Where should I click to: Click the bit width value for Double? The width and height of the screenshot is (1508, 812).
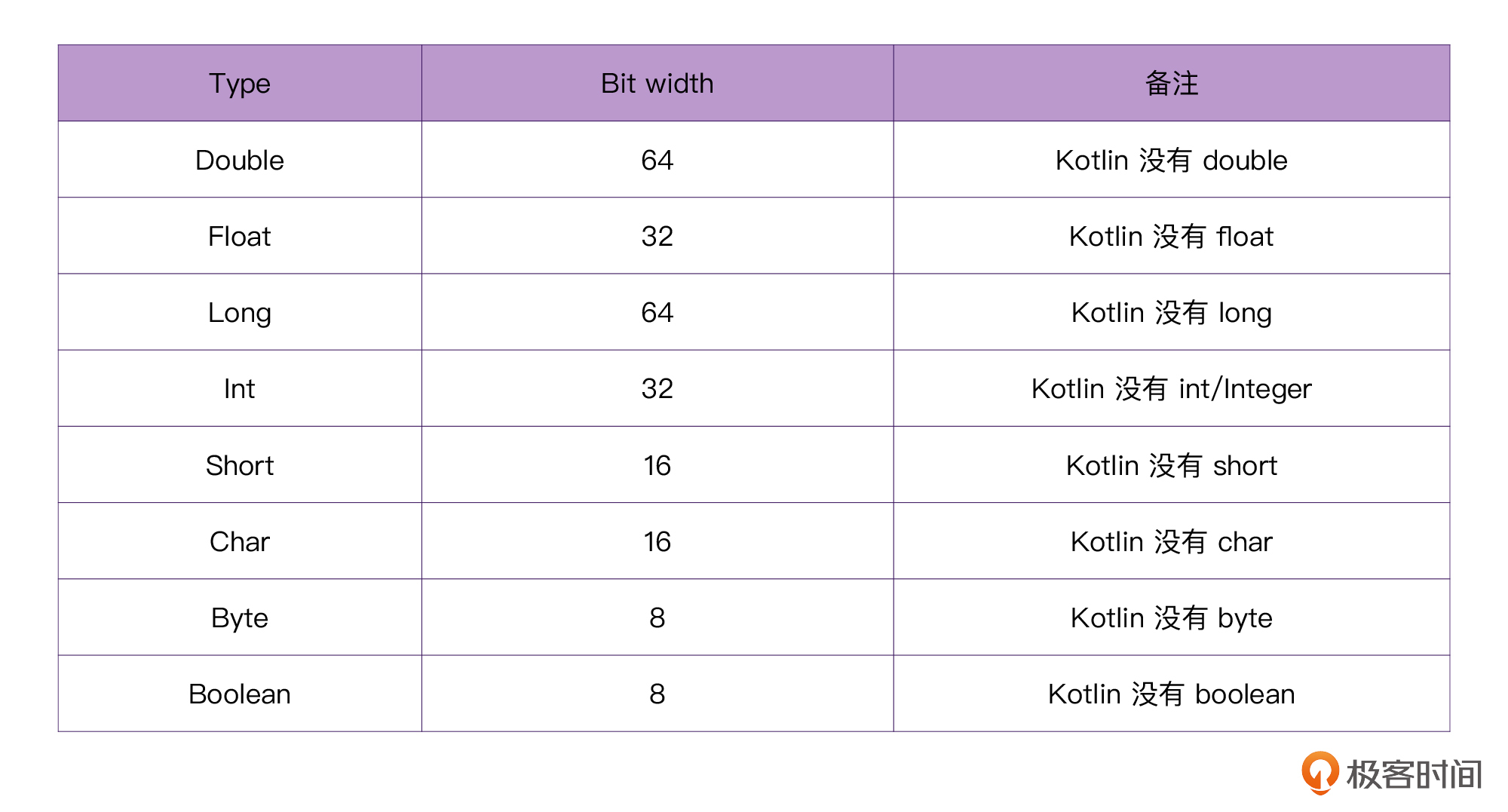click(657, 161)
